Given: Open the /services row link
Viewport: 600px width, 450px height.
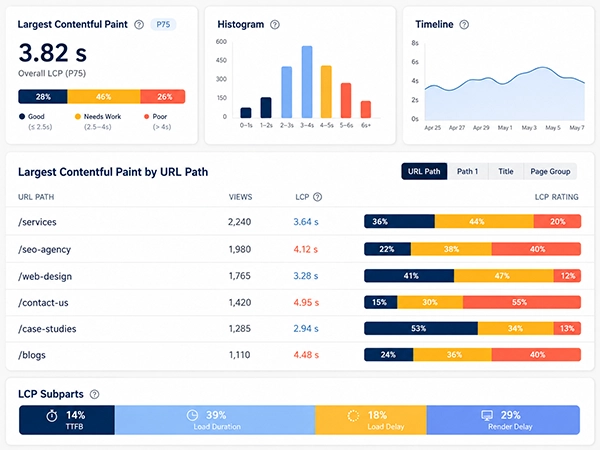Looking at the screenshot, I should 37,222.
